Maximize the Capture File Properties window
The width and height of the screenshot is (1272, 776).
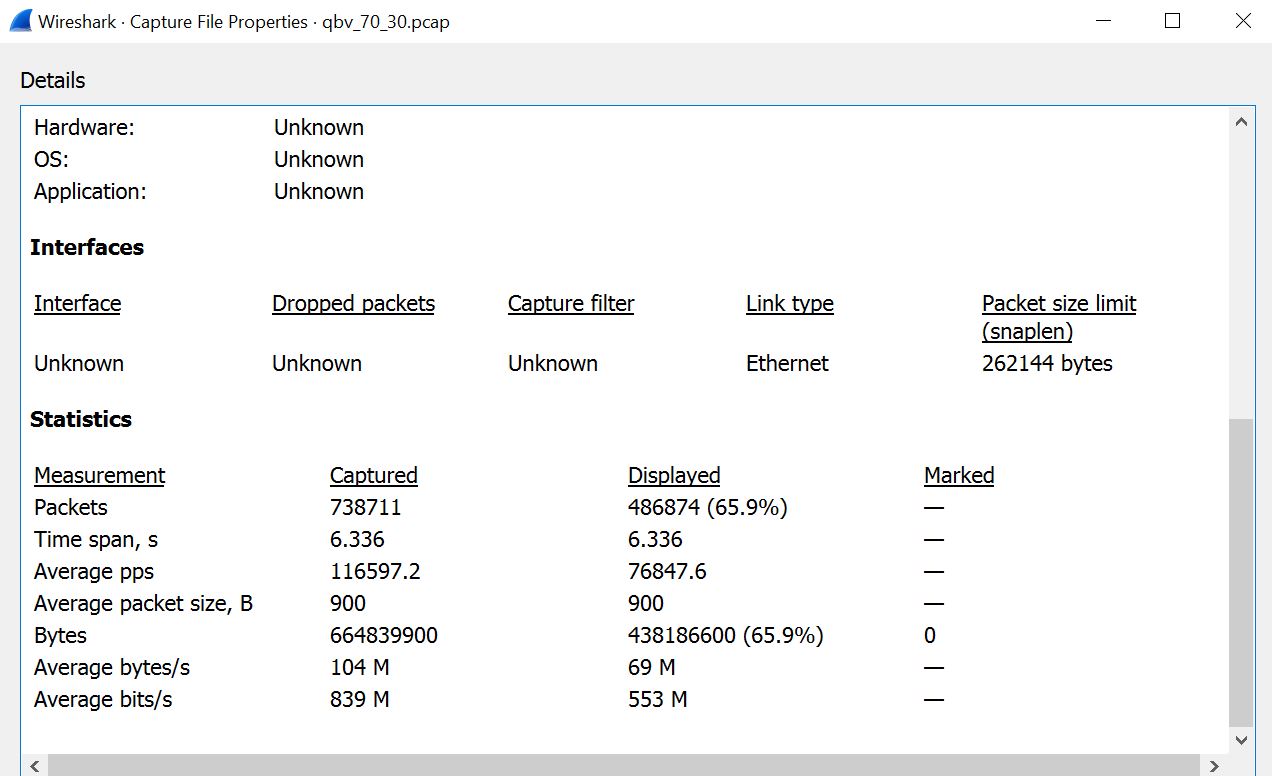1173,21
